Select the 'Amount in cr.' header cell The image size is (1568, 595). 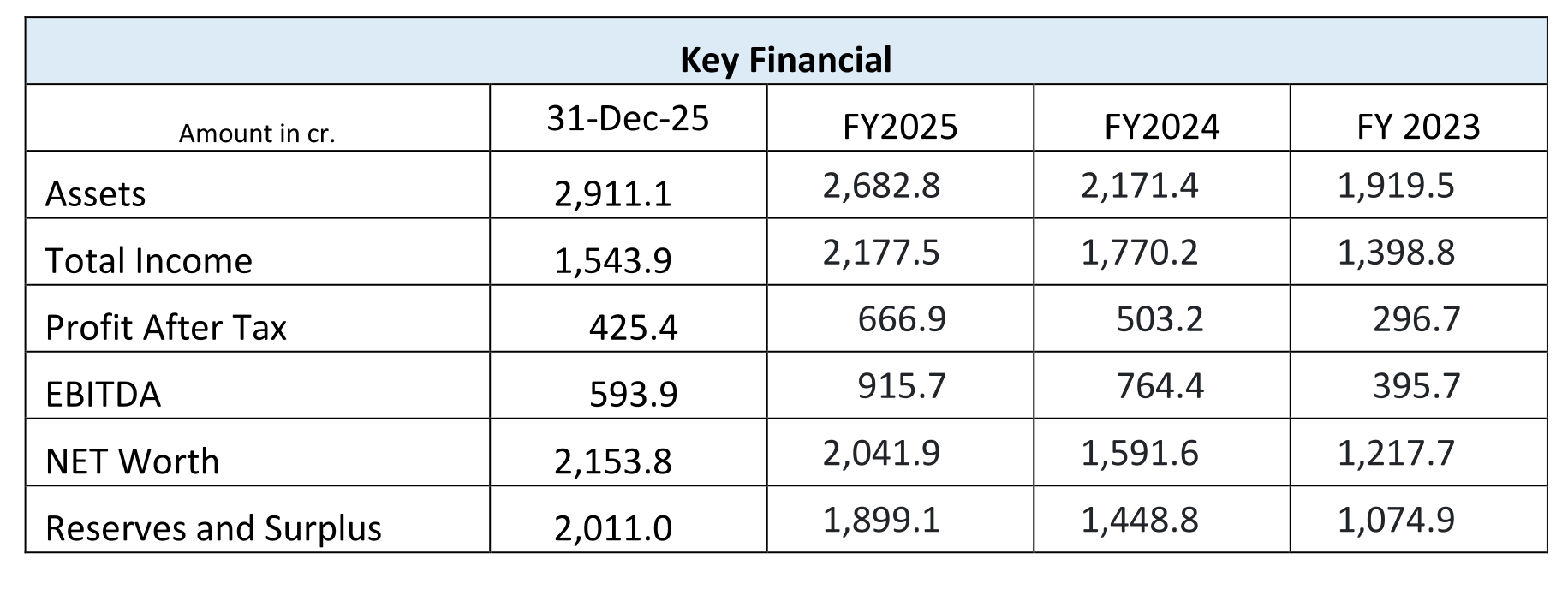tap(257, 134)
